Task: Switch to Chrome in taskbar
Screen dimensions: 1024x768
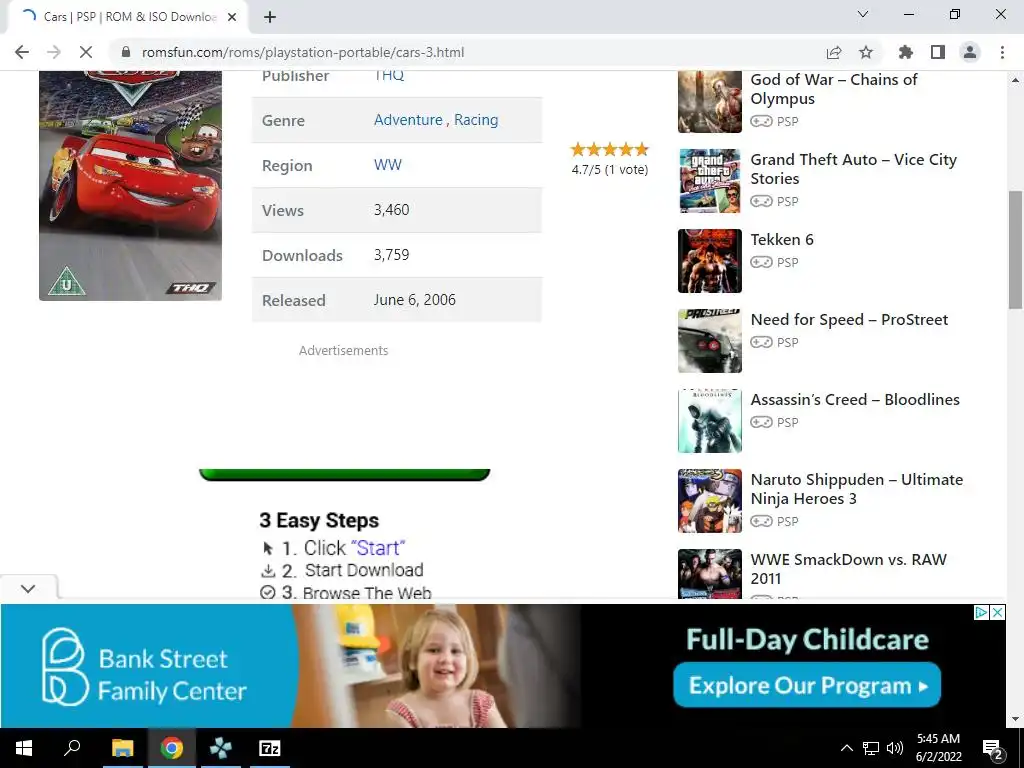Action: tap(172, 748)
